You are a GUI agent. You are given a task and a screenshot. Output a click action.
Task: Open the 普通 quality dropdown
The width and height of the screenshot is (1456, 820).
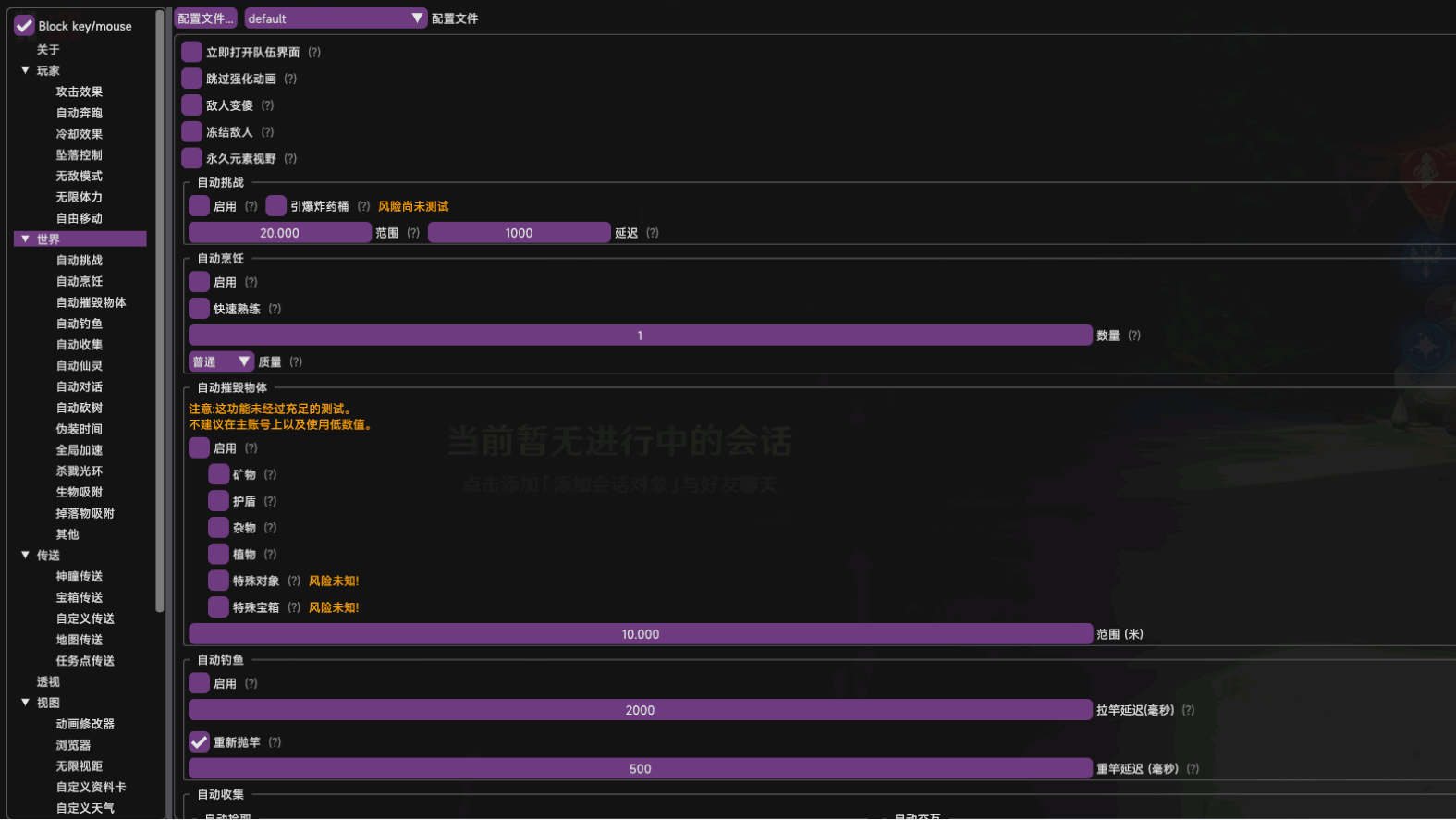point(221,361)
